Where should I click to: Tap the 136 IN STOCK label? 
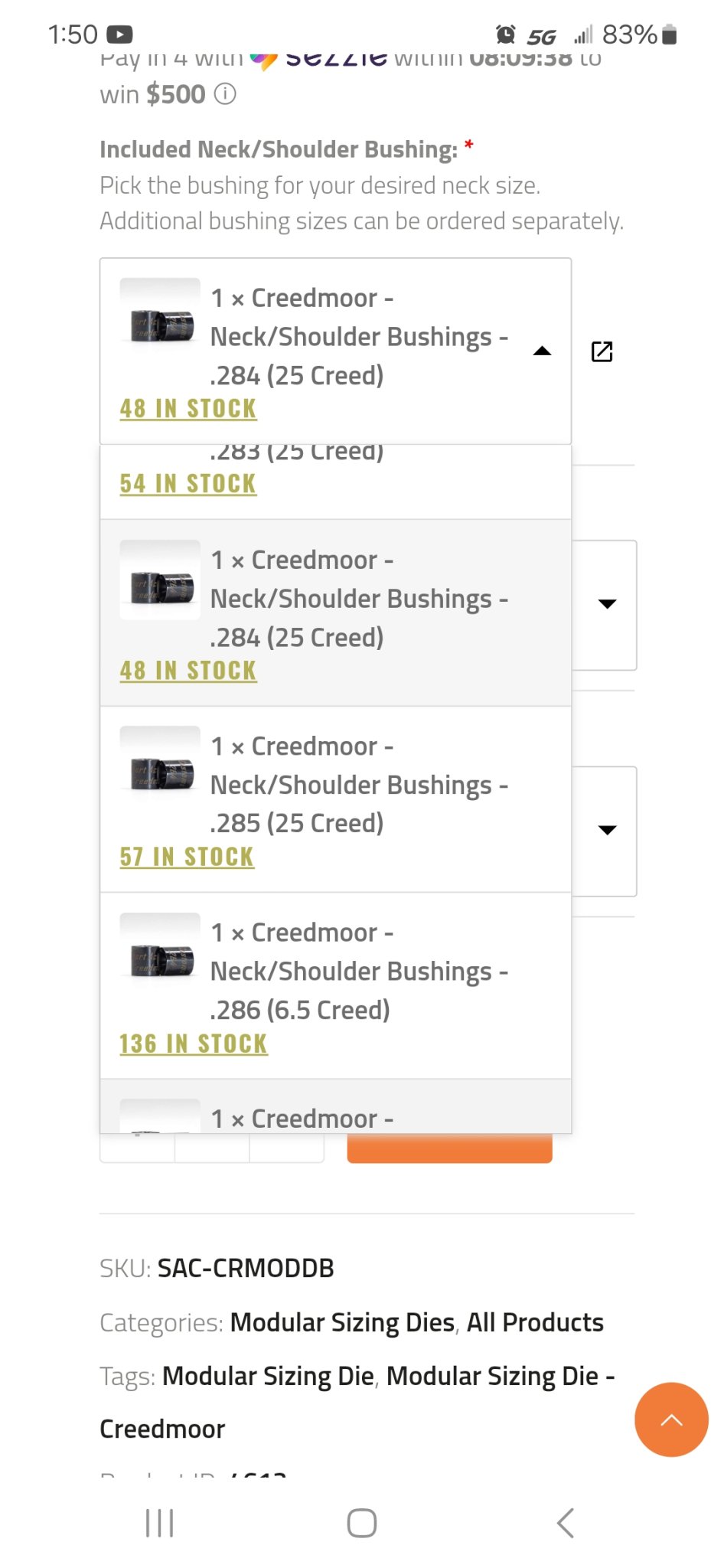(x=193, y=1044)
